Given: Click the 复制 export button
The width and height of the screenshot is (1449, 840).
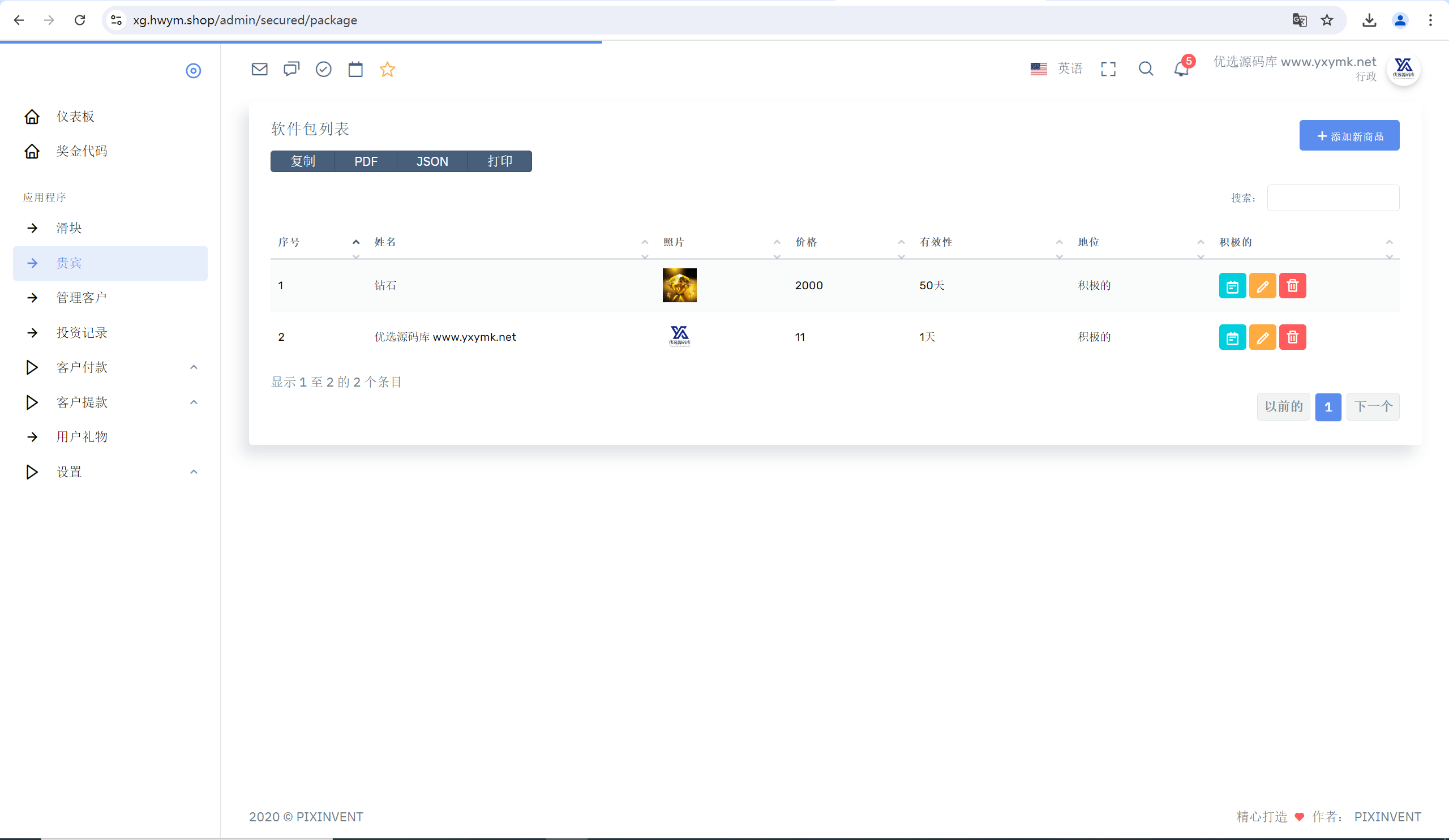Looking at the screenshot, I should pyautogui.click(x=302, y=161).
